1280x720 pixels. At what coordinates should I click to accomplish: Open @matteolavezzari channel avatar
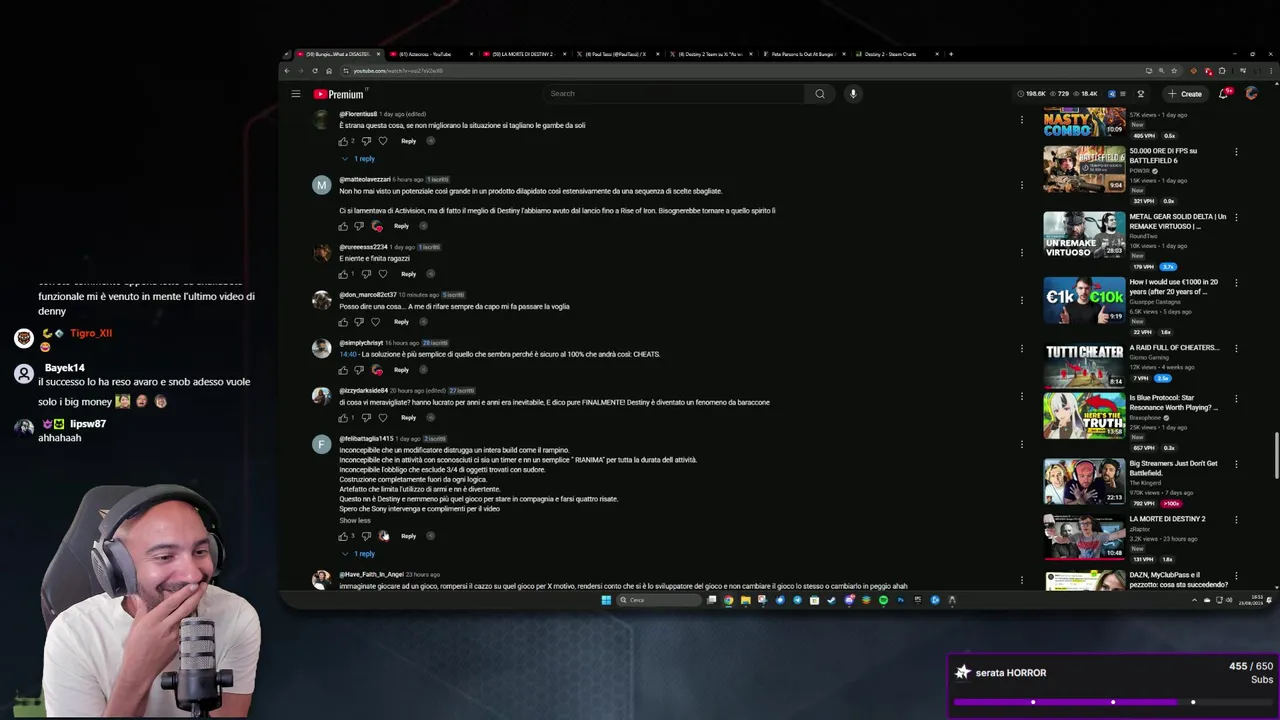click(x=321, y=185)
